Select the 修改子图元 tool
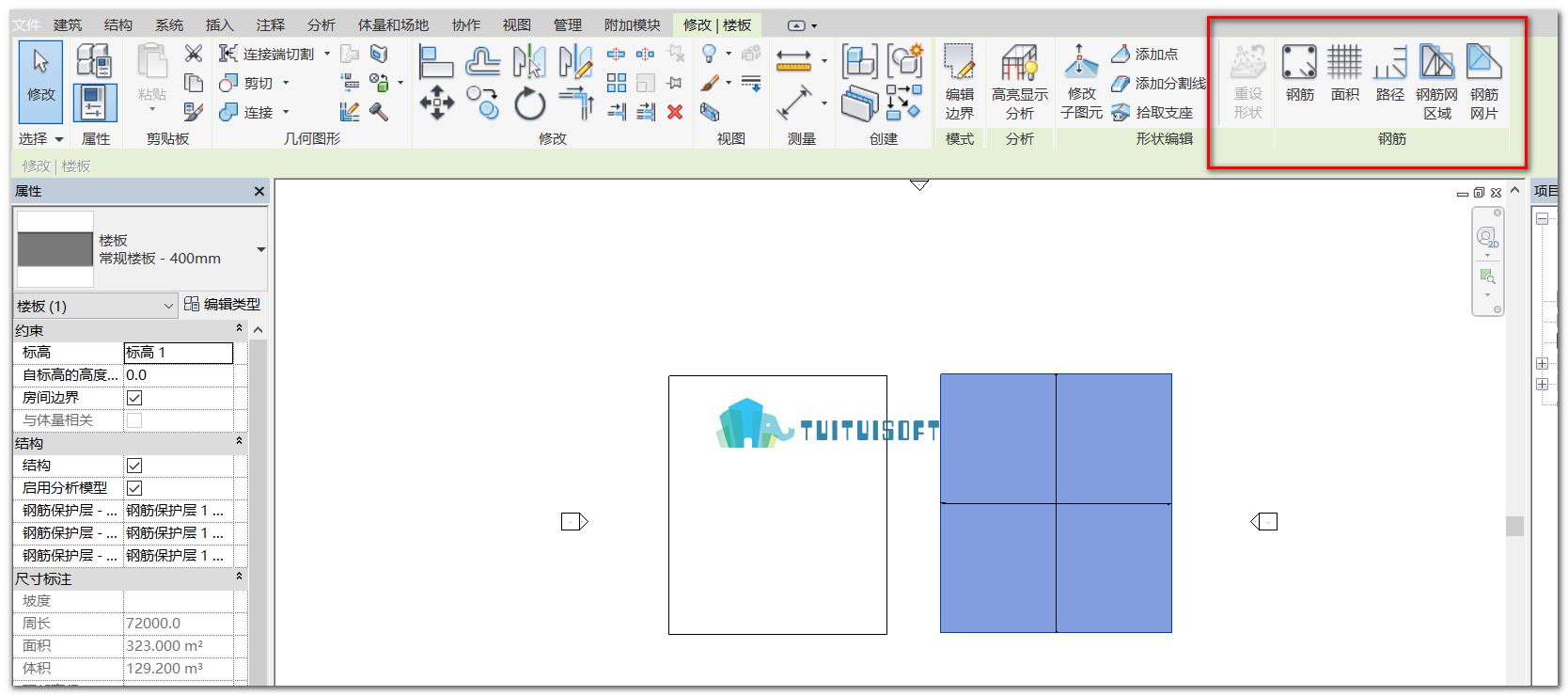This screenshot has width=1568, height=696. (1081, 82)
